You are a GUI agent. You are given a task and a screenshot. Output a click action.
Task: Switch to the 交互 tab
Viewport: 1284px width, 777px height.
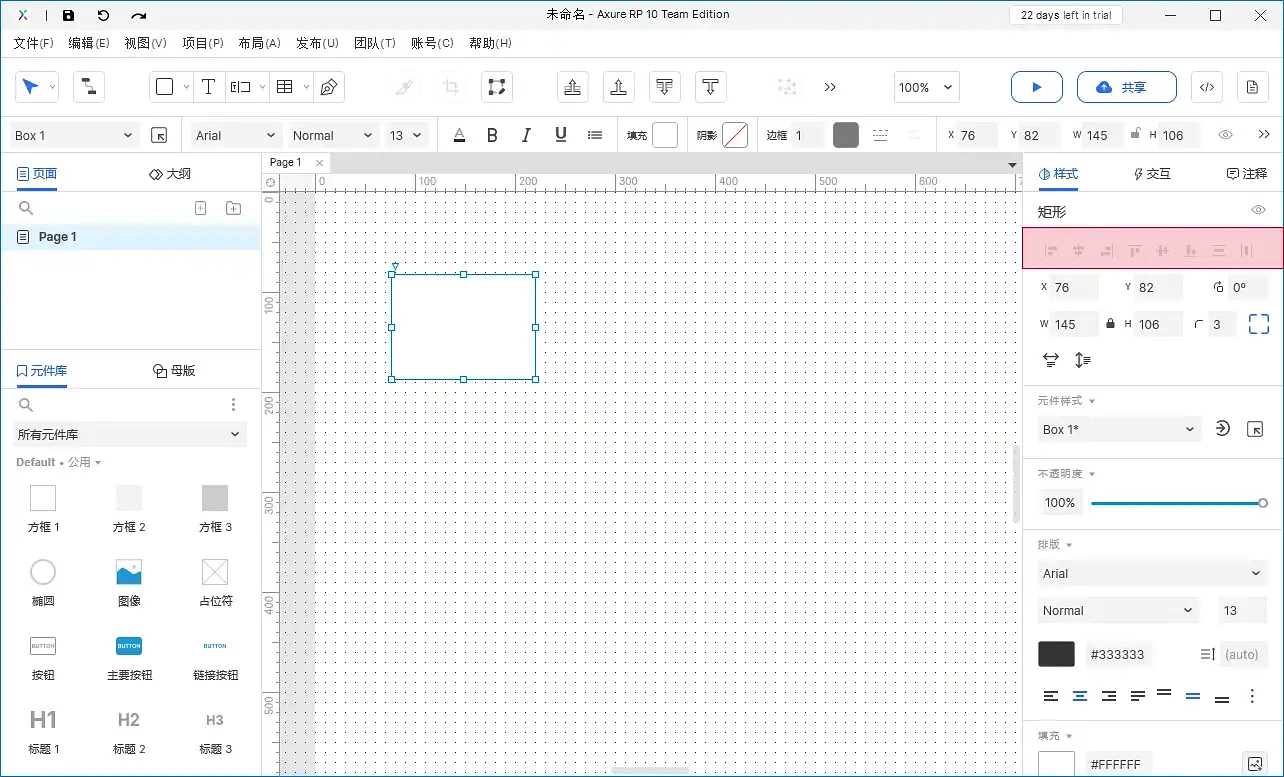pos(1151,174)
